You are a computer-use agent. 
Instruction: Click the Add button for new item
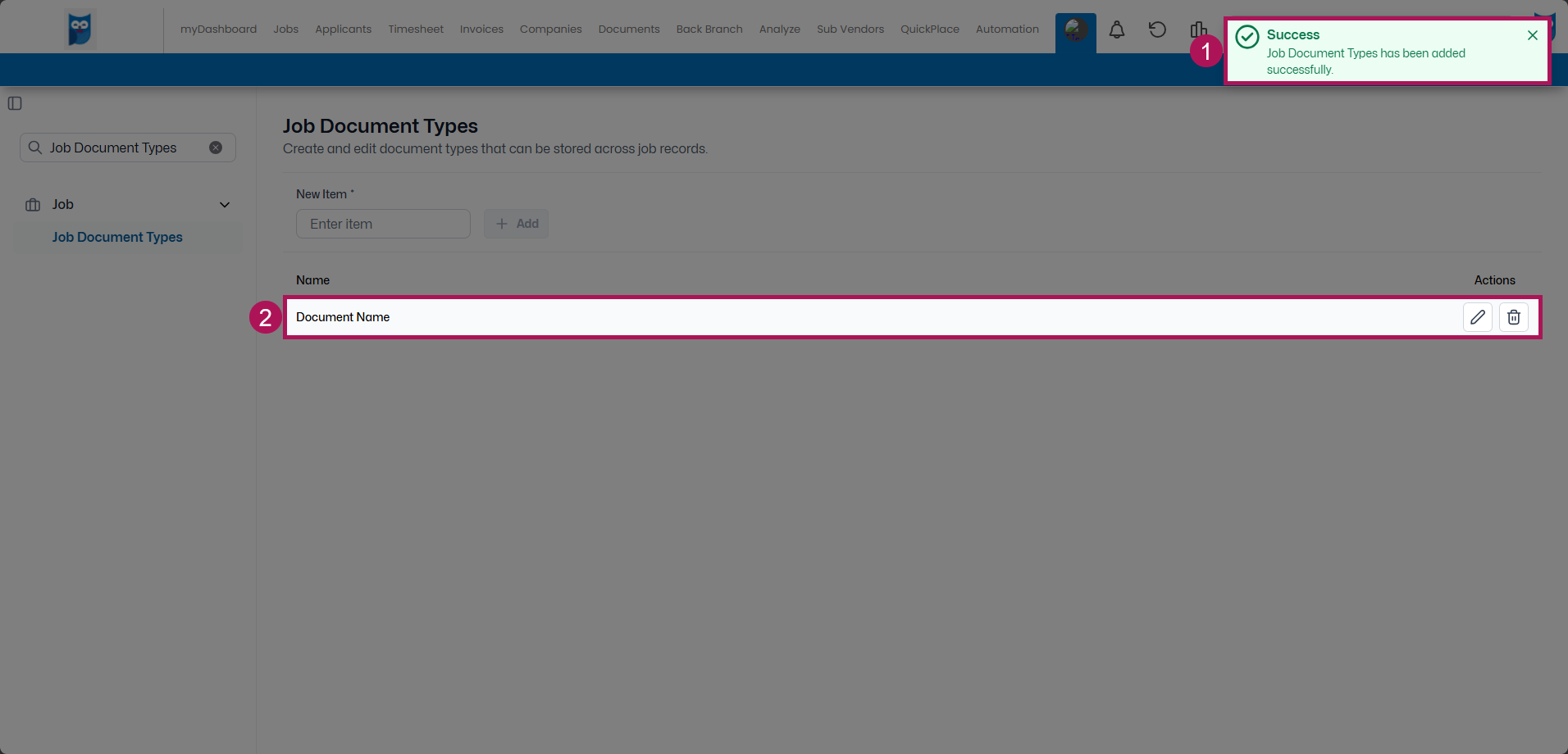coord(517,224)
